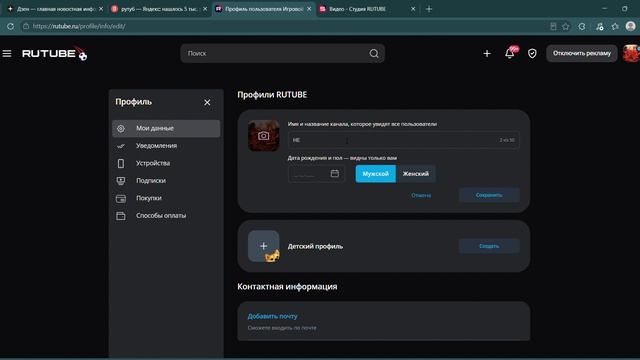Open a new browser tab
Screen dimensions: 640x360
point(429,9)
